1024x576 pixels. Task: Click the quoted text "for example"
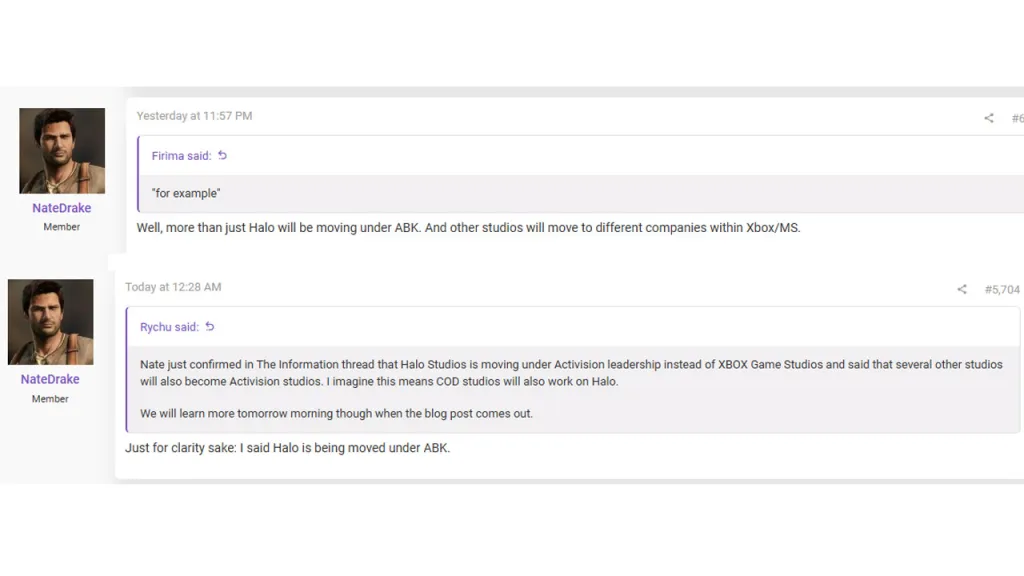click(186, 193)
